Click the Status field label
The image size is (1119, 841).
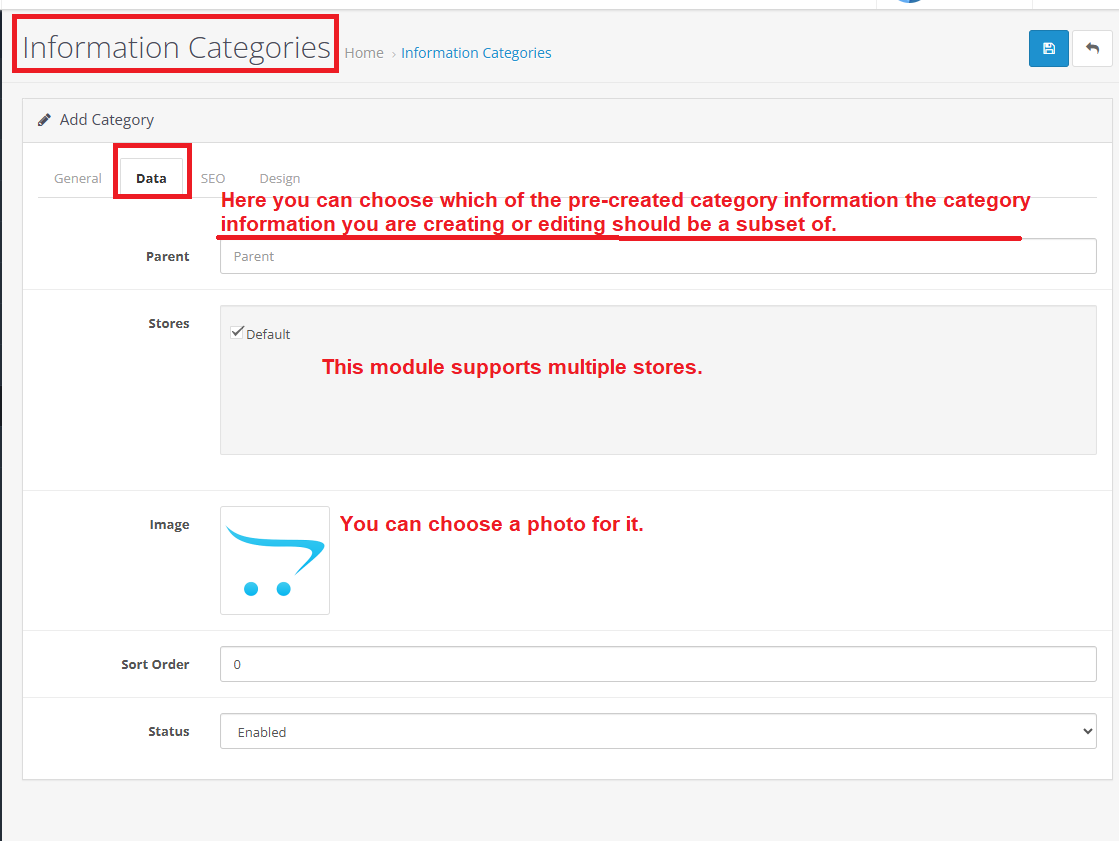(168, 731)
